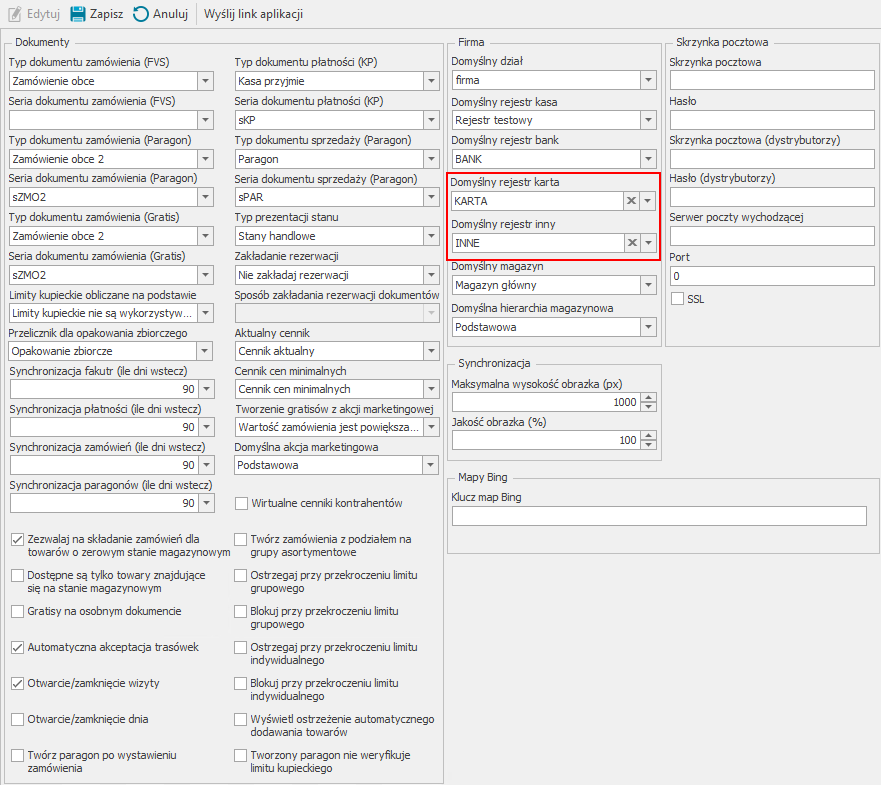Open the Typ prezentacji stanu dropdown

point(430,236)
